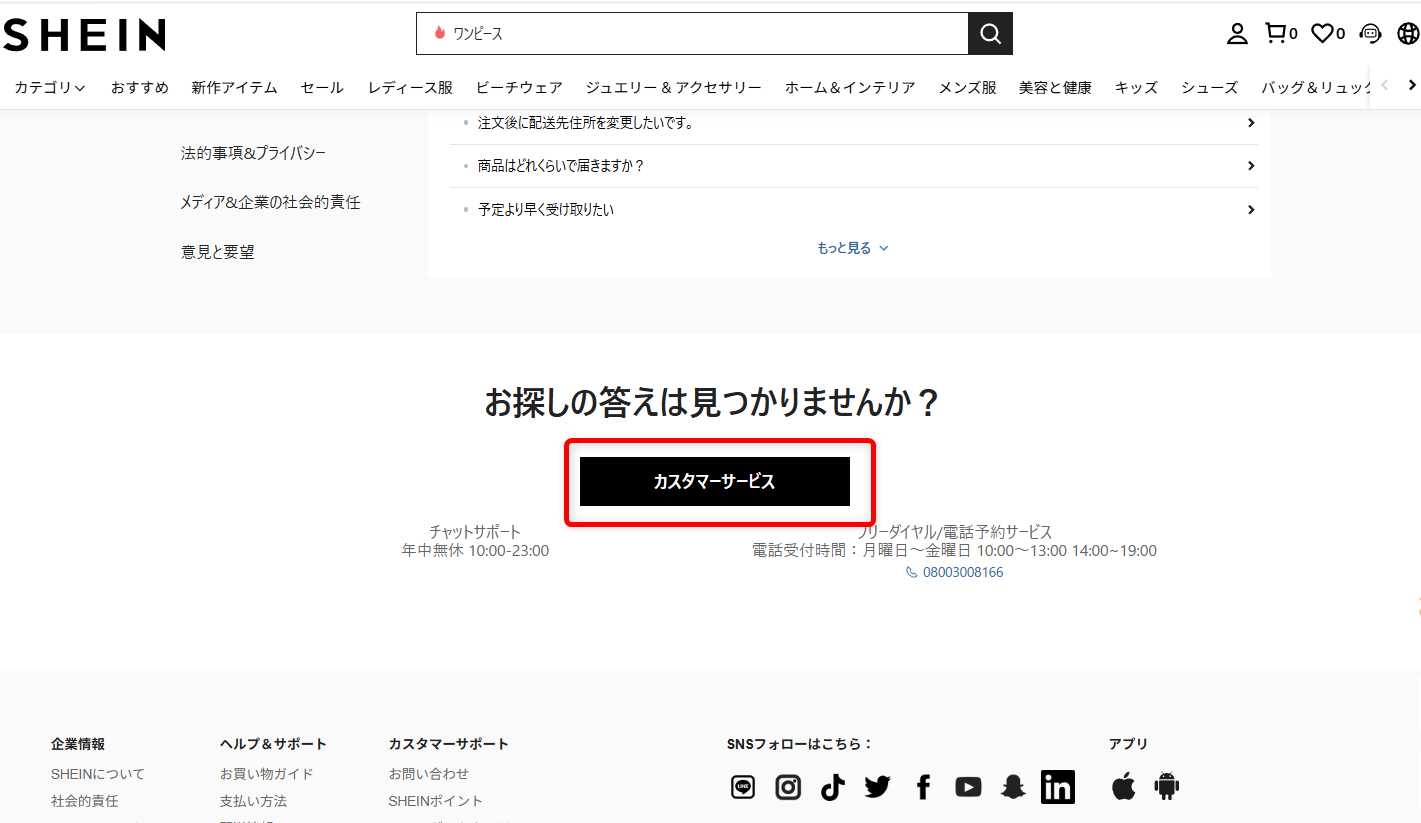Expand the カテゴリ dropdown menu

pyautogui.click(x=50, y=88)
